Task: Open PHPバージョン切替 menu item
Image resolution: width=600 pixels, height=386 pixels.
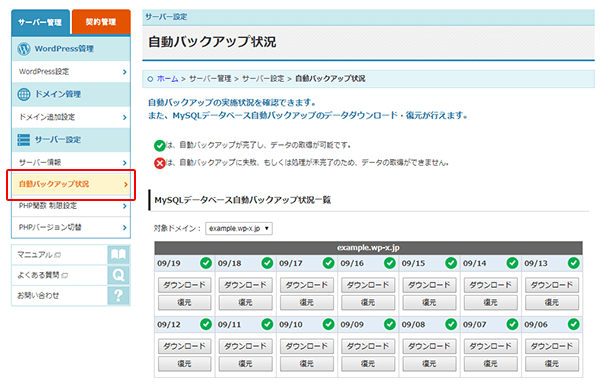Action: [x=71, y=227]
